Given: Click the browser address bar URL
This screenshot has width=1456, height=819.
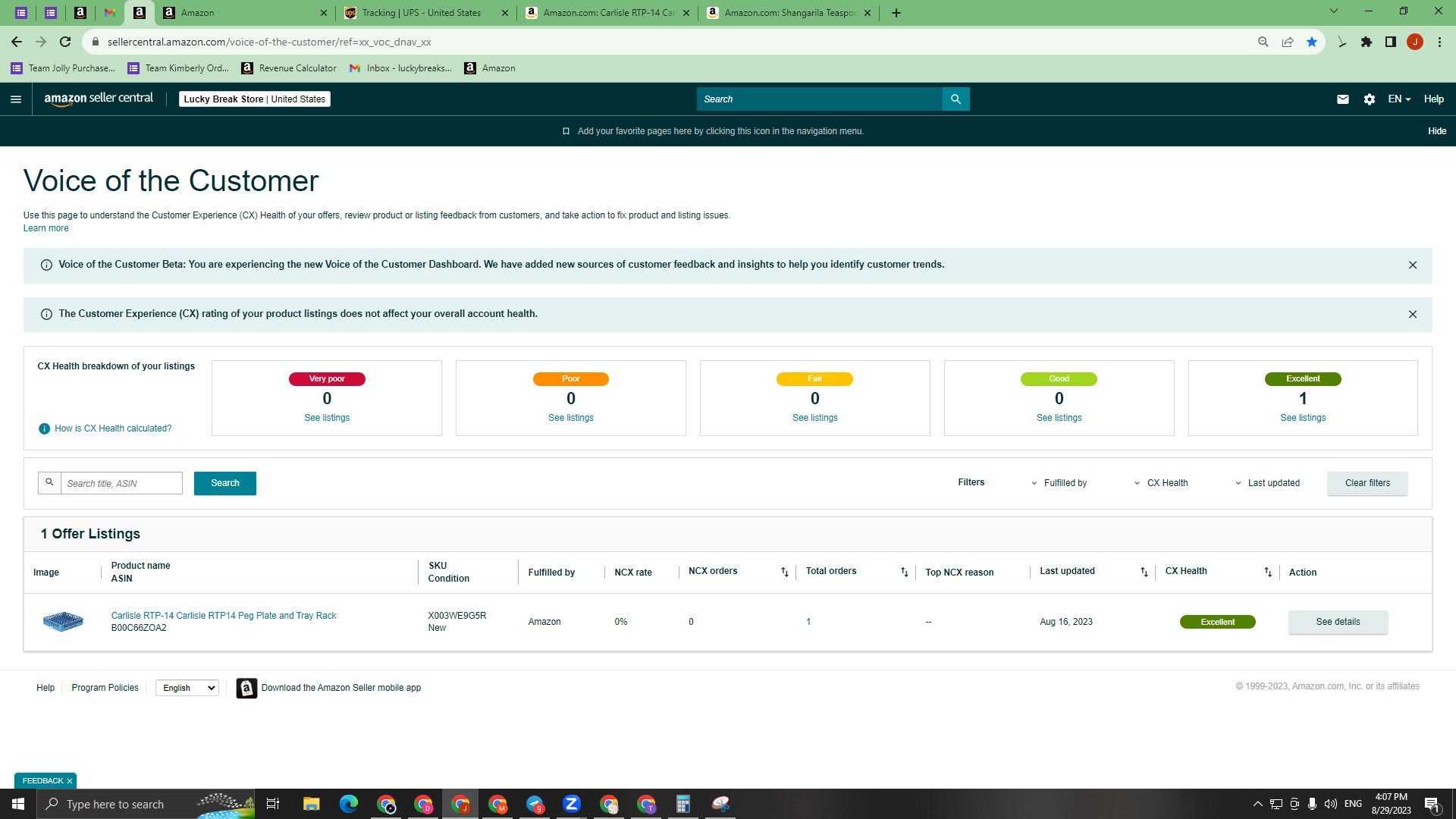Looking at the screenshot, I should click(x=269, y=42).
